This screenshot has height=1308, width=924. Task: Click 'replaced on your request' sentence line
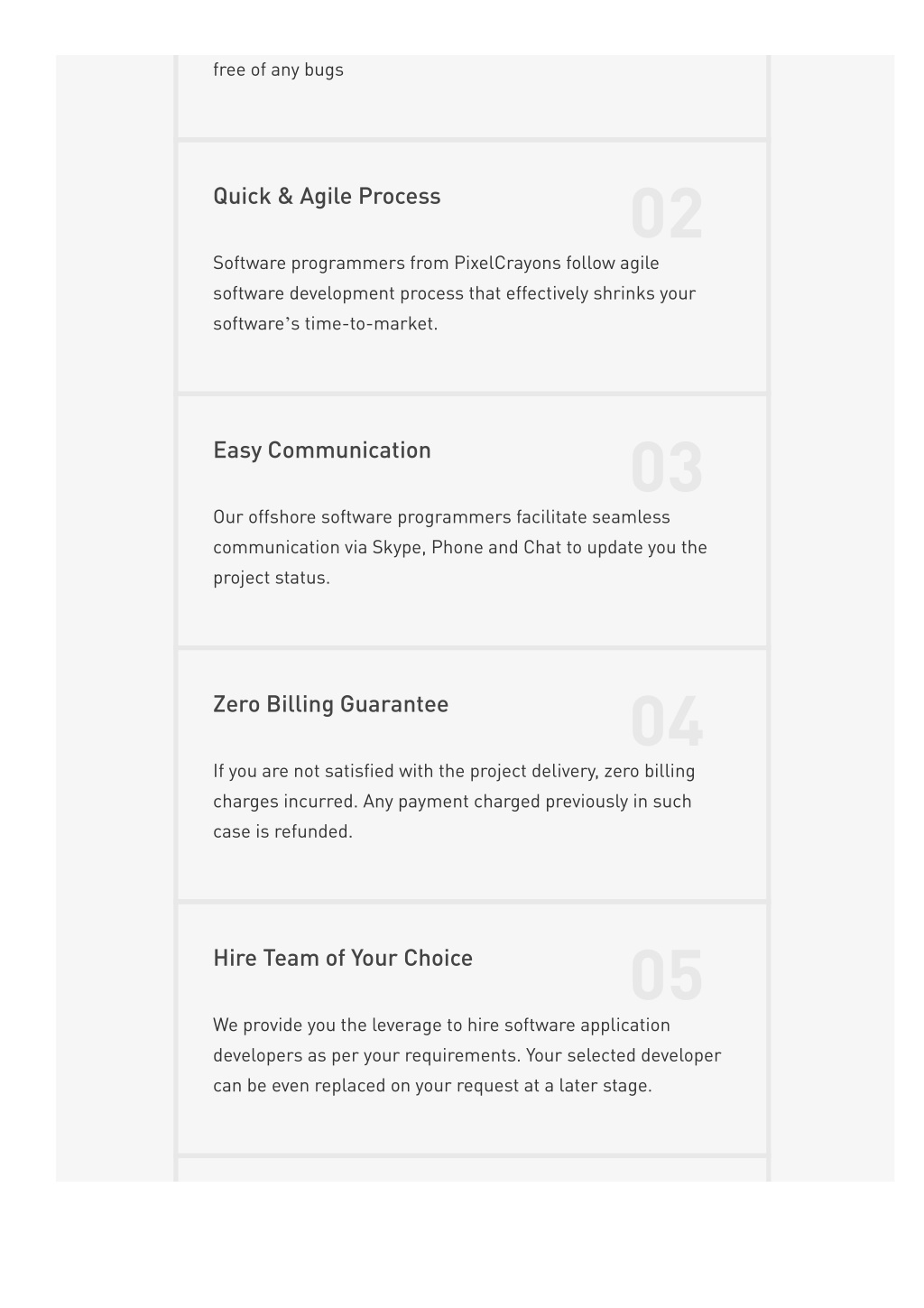tap(432, 1086)
